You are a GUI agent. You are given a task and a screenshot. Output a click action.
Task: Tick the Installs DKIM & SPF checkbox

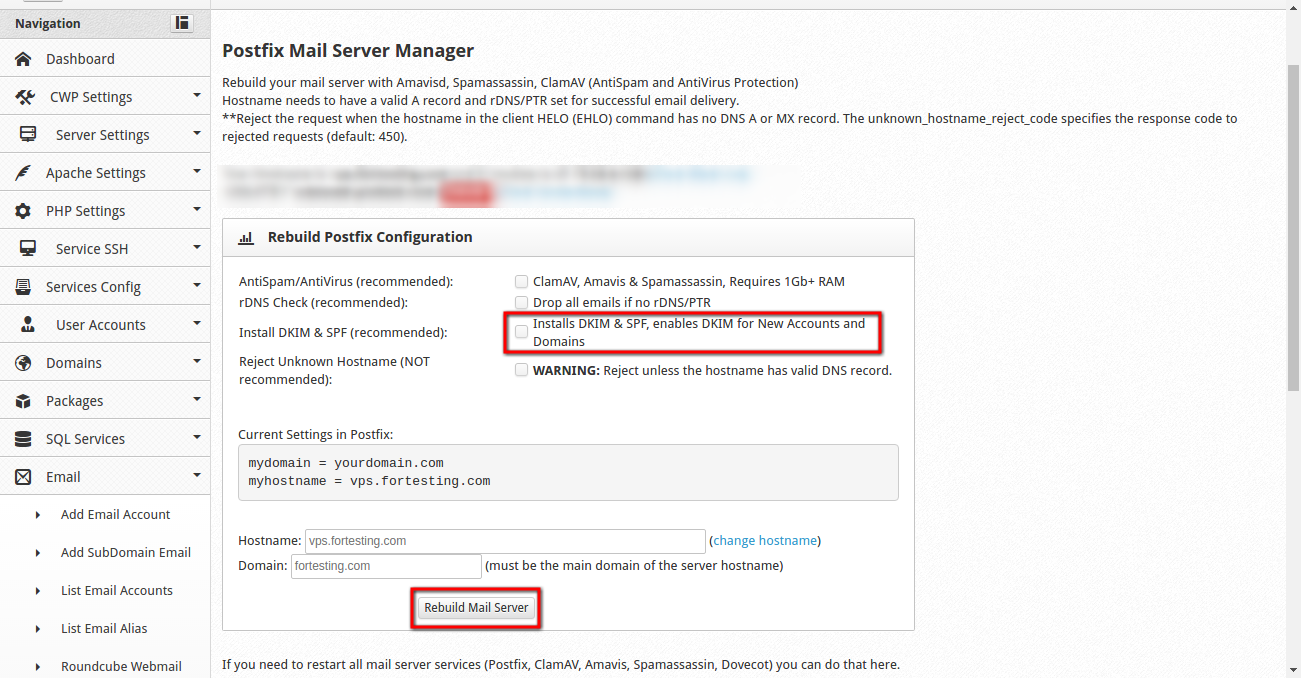(521, 331)
